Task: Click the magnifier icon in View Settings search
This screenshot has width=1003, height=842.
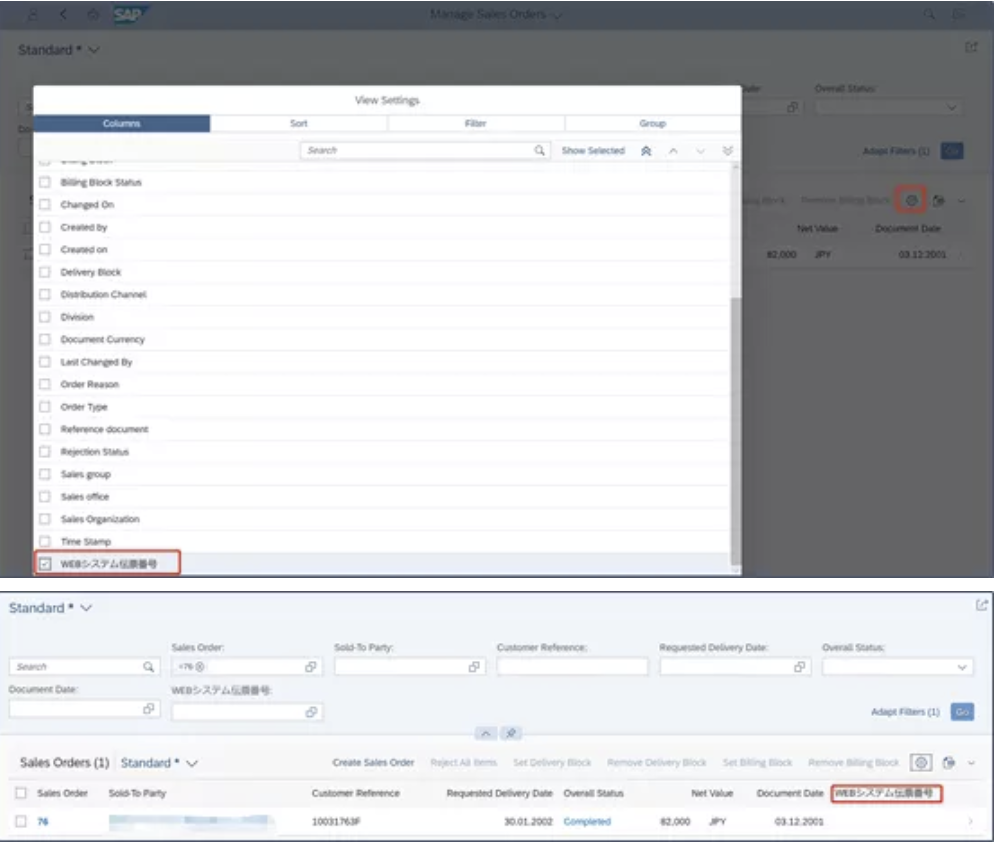Action: coord(540,150)
